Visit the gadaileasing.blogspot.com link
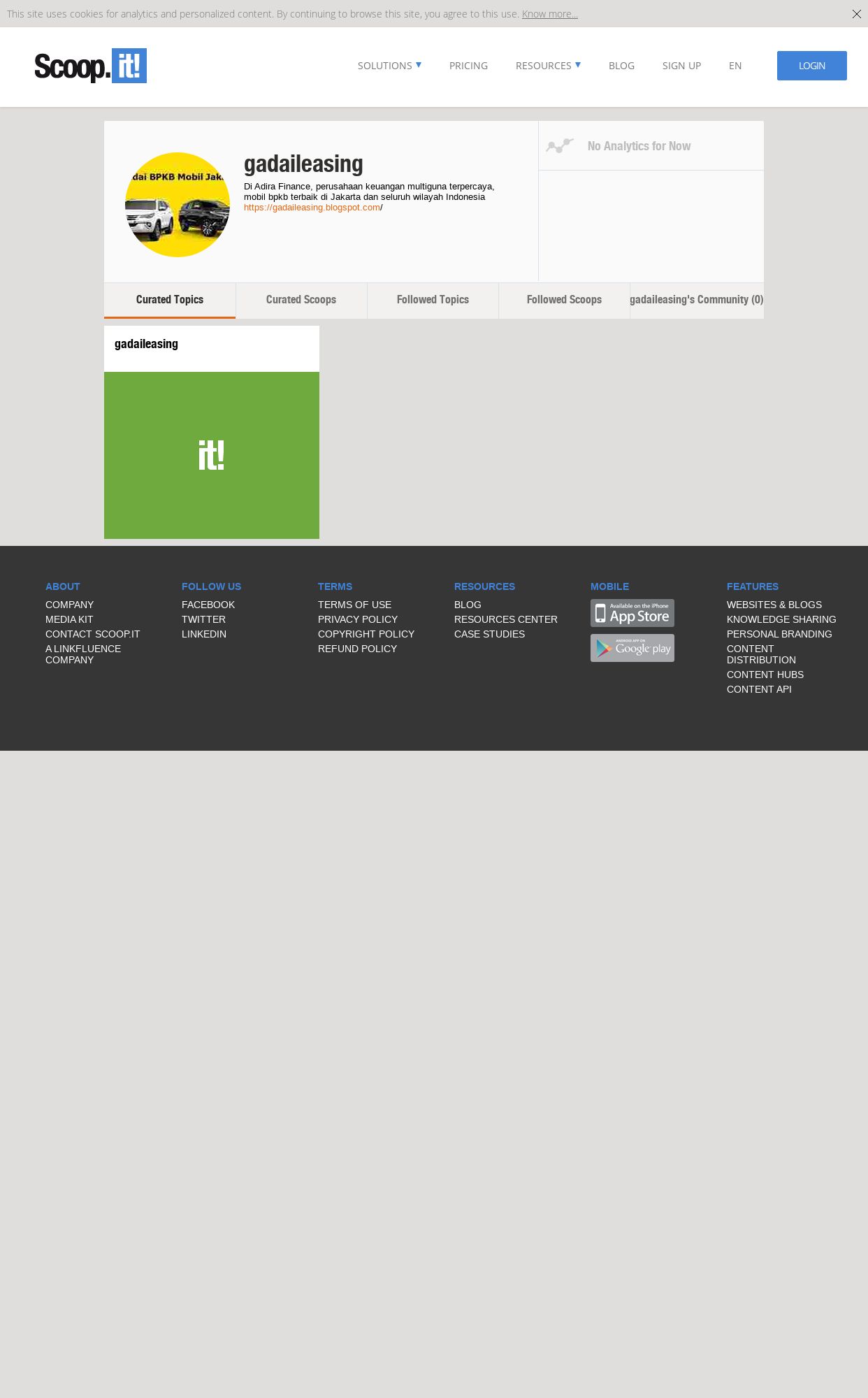 pyautogui.click(x=312, y=208)
